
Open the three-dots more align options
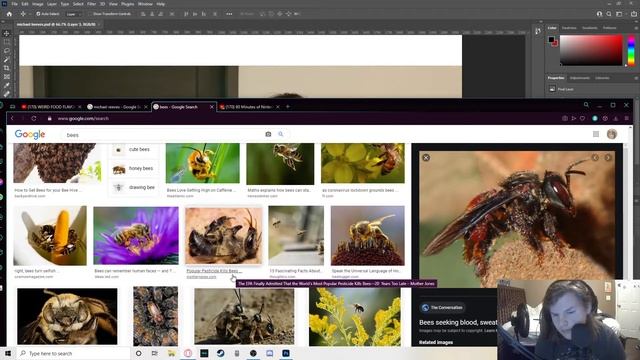point(229,14)
